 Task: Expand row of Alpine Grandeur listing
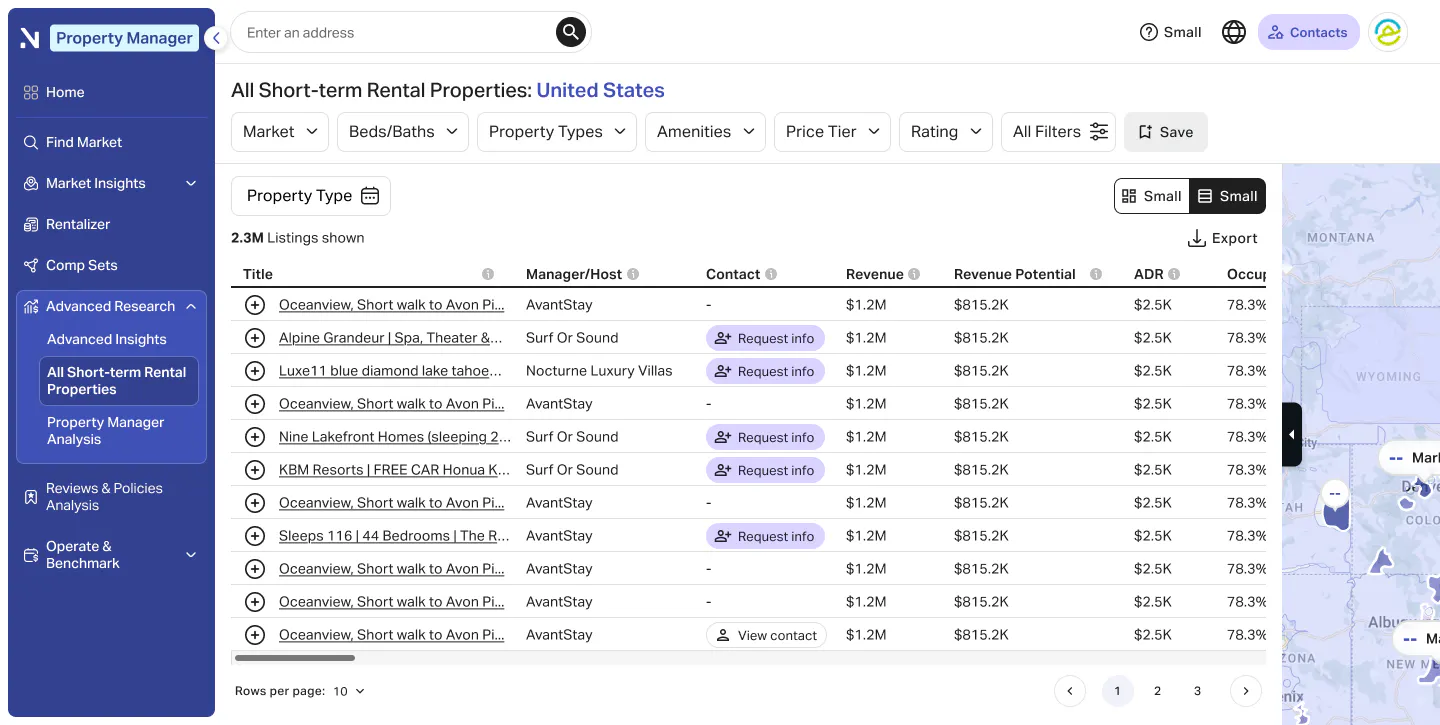255,338
